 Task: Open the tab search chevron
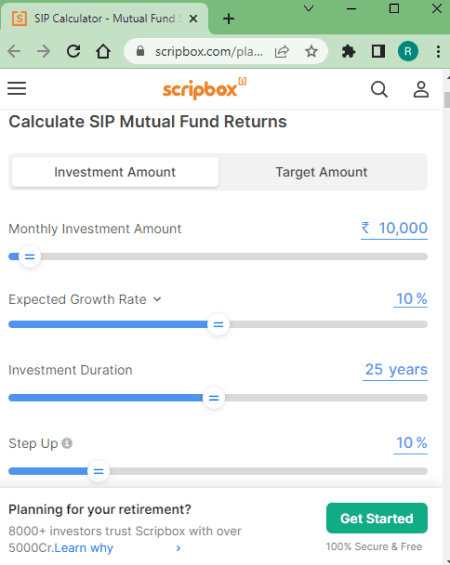click(x=309, y=8)
